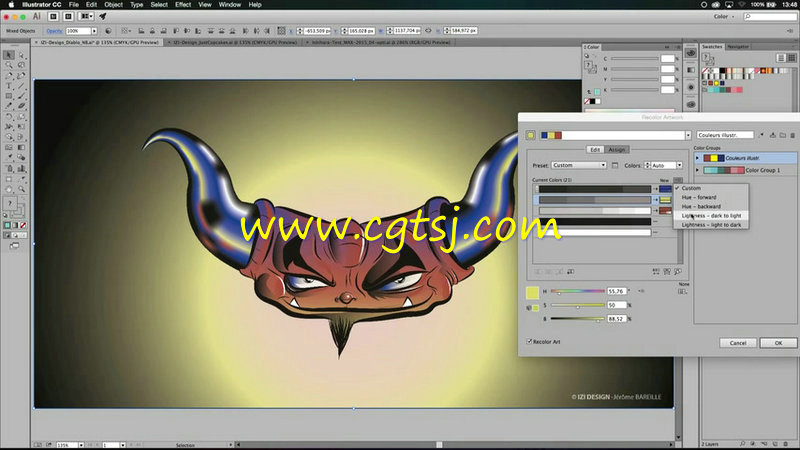Open the Preset Custom dropdown
800x450 pixels.
[x=579, y=165]
